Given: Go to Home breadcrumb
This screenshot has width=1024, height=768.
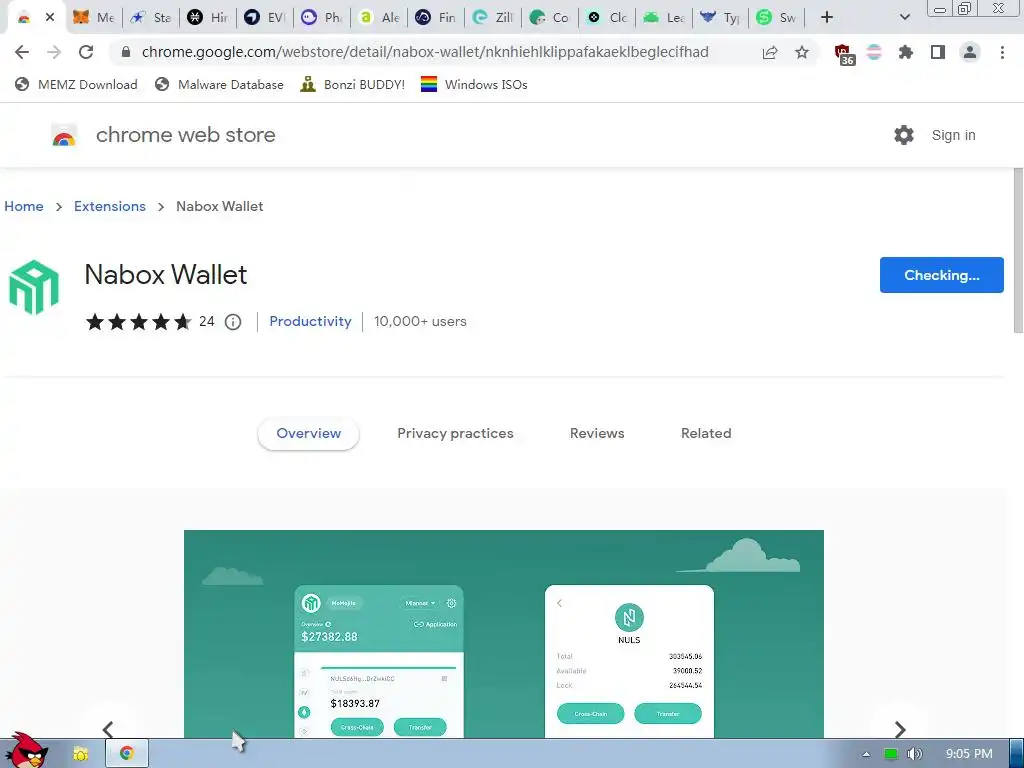Looking at the screenshot, I should coord(24,206).
